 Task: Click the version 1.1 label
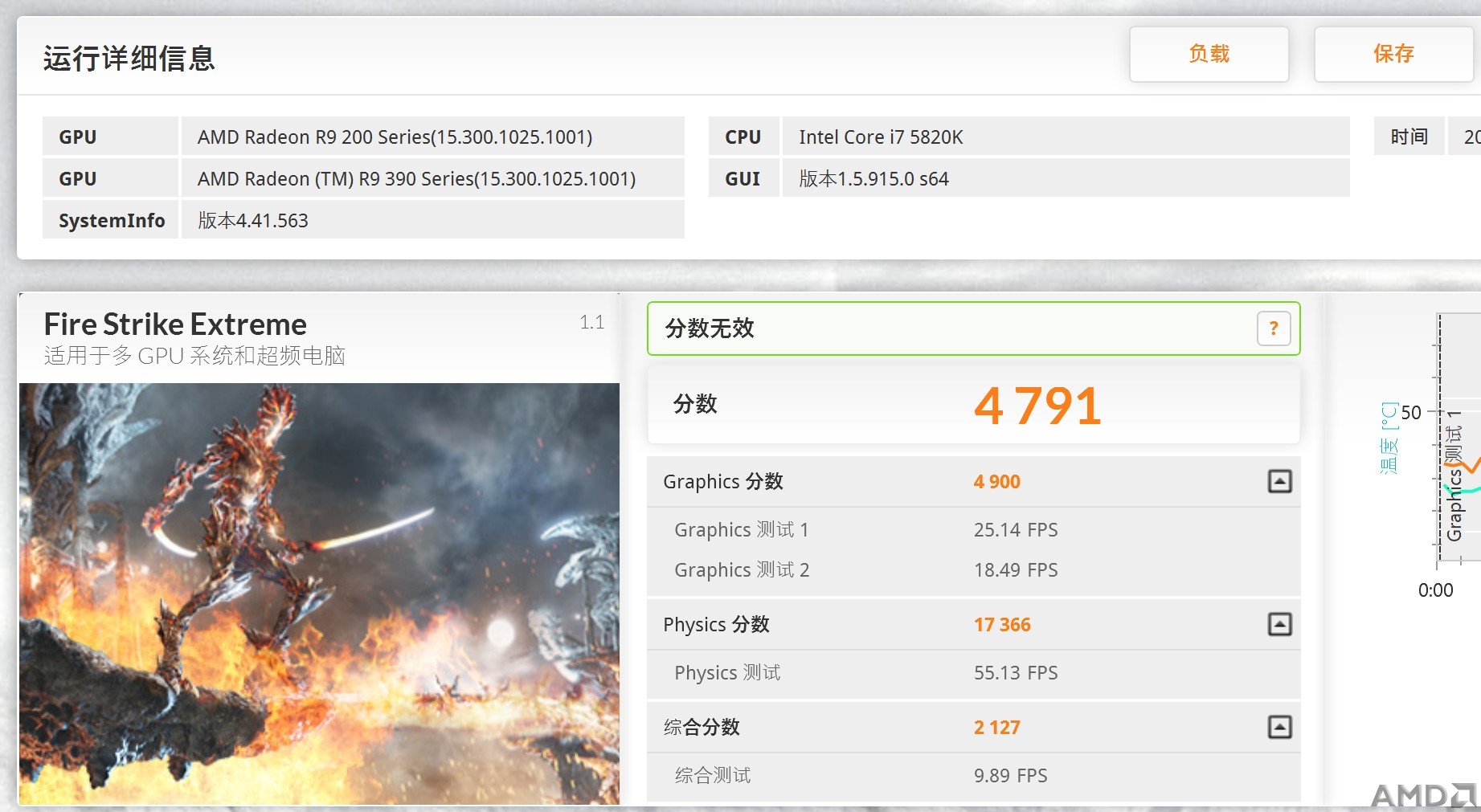click(591, 322)
